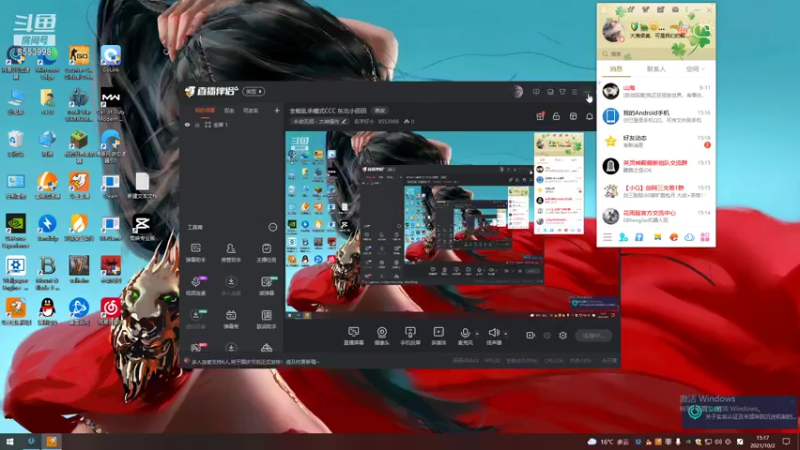
Task: Click the QQ 搜索 search field
Action: 656,54
